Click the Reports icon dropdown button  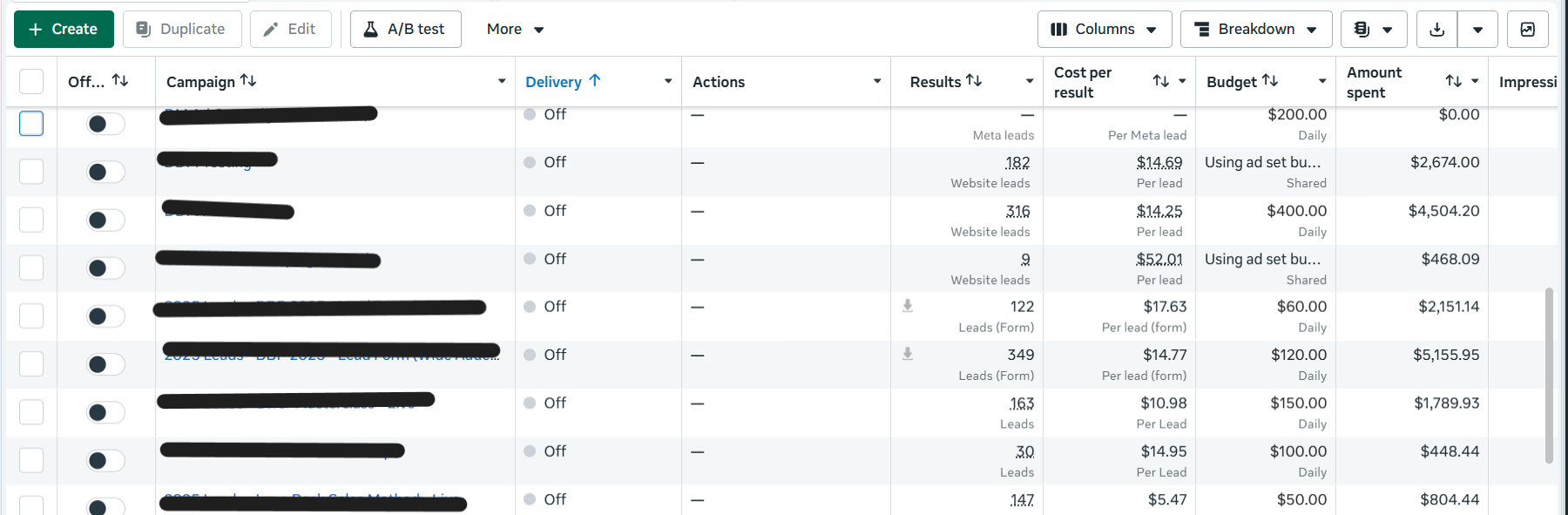tap(1373, 30)
